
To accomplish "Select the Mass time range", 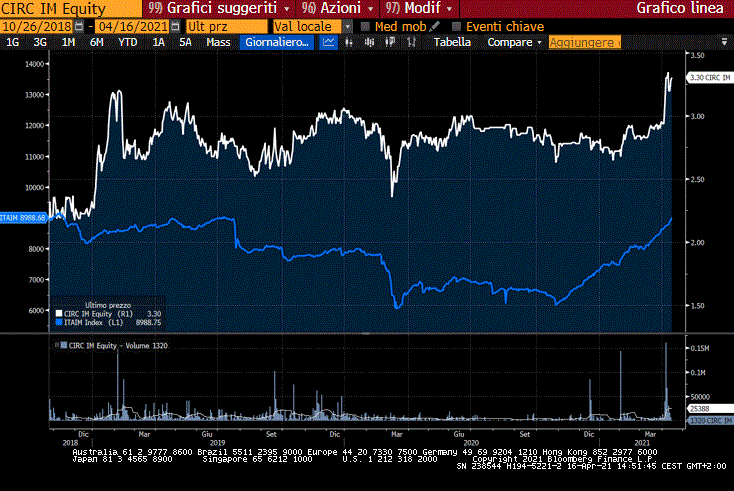I will (x=218, y=42).
